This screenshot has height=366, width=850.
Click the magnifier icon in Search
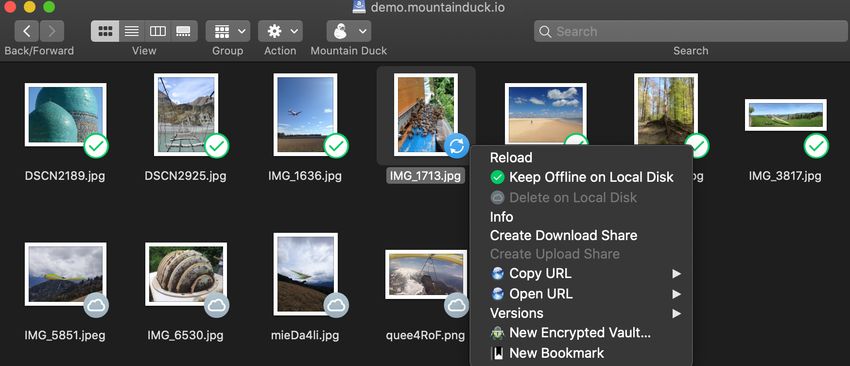point(545,31)
